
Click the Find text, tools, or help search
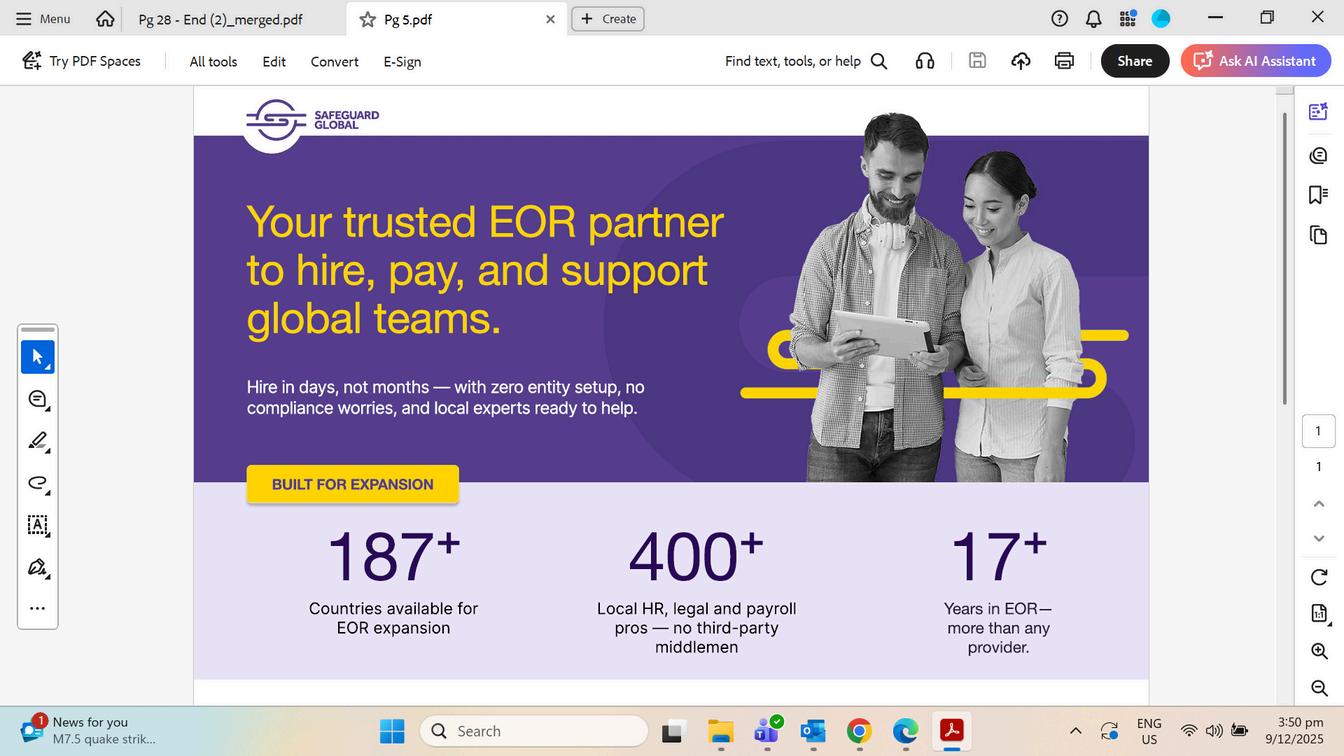pos(806,61)
